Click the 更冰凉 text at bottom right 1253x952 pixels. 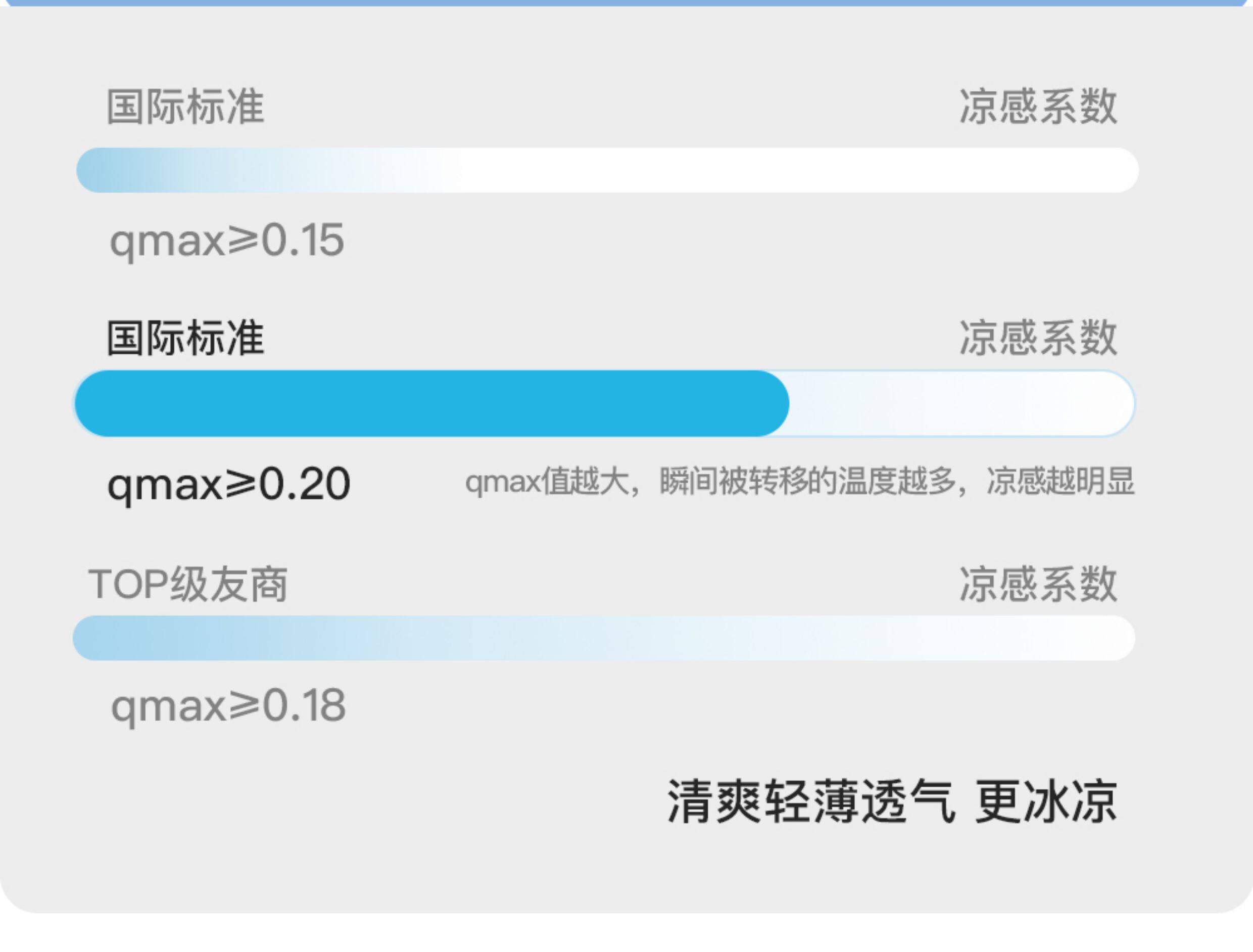[1046, 801]
